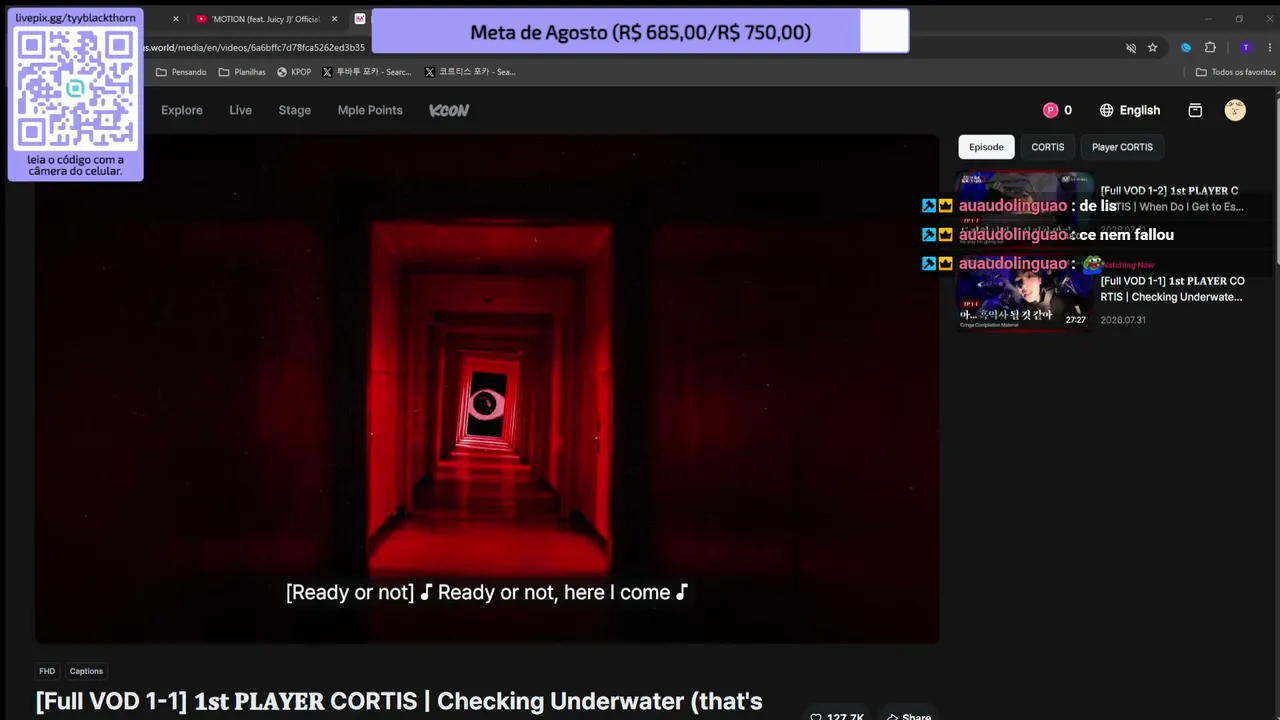Viewport: 1280px width, 720px height.
Task: Open the Pensando bookmark folder
Action: (181, 72)
